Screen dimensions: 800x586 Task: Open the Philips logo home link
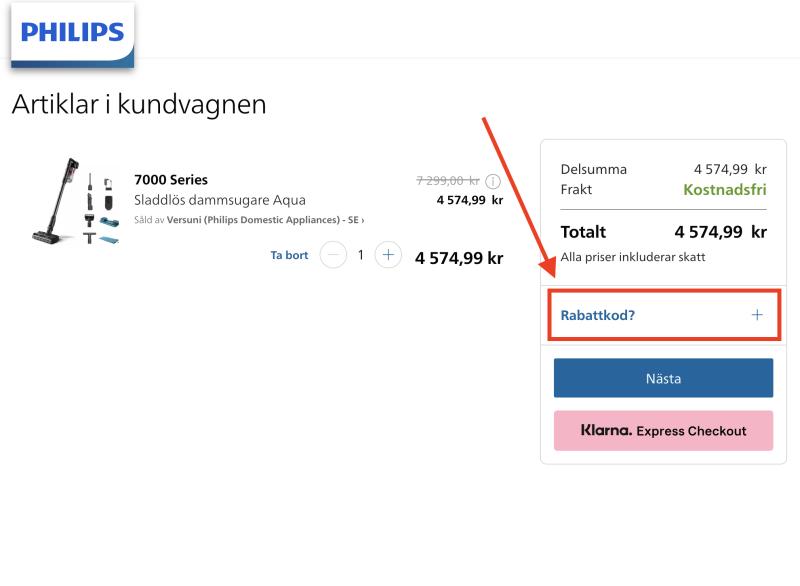tap(72, 35)
